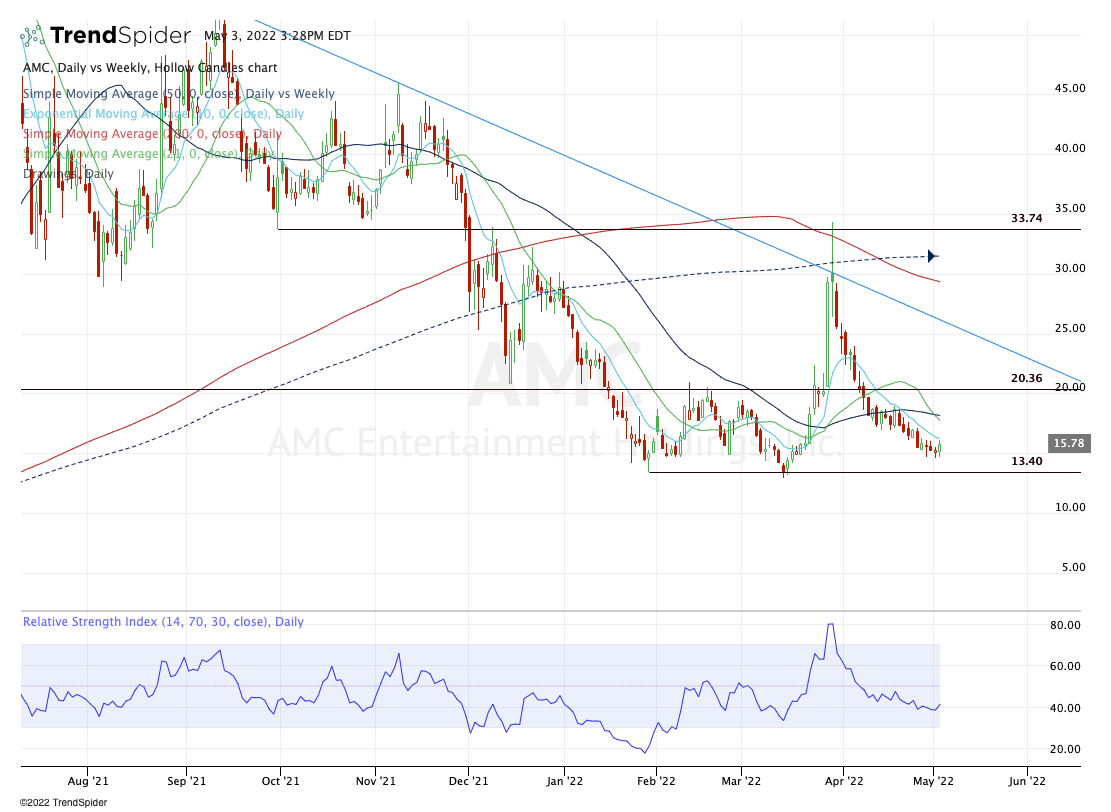Click the dark blue arrow marker on dashed line

932,256
